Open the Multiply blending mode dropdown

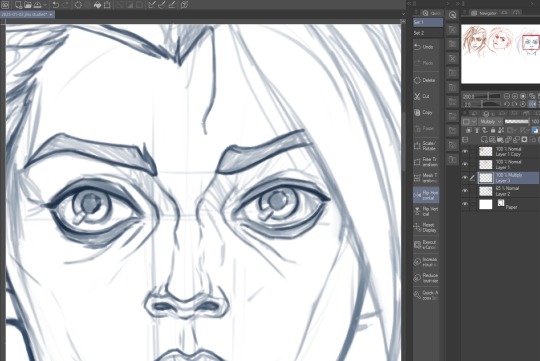click(490, 122)
